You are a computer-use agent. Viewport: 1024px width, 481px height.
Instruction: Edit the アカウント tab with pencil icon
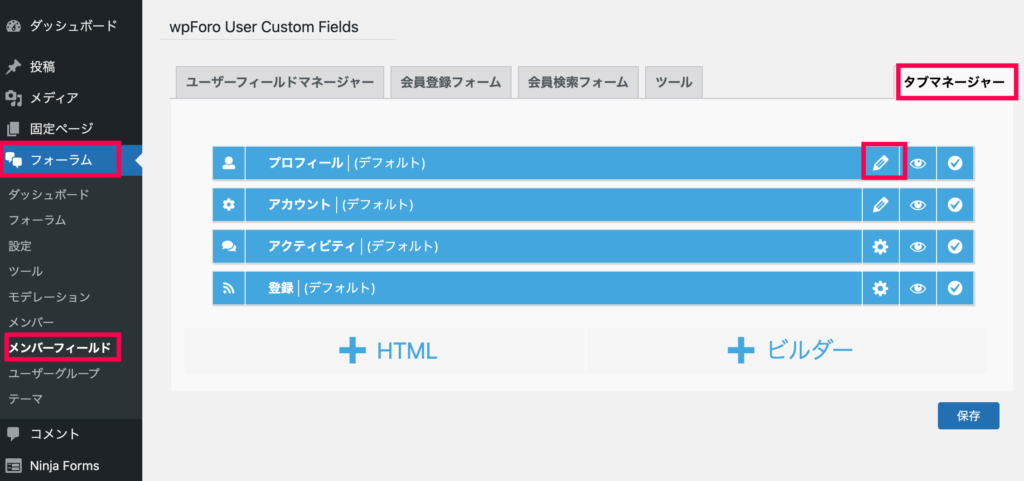click(880, 205)
